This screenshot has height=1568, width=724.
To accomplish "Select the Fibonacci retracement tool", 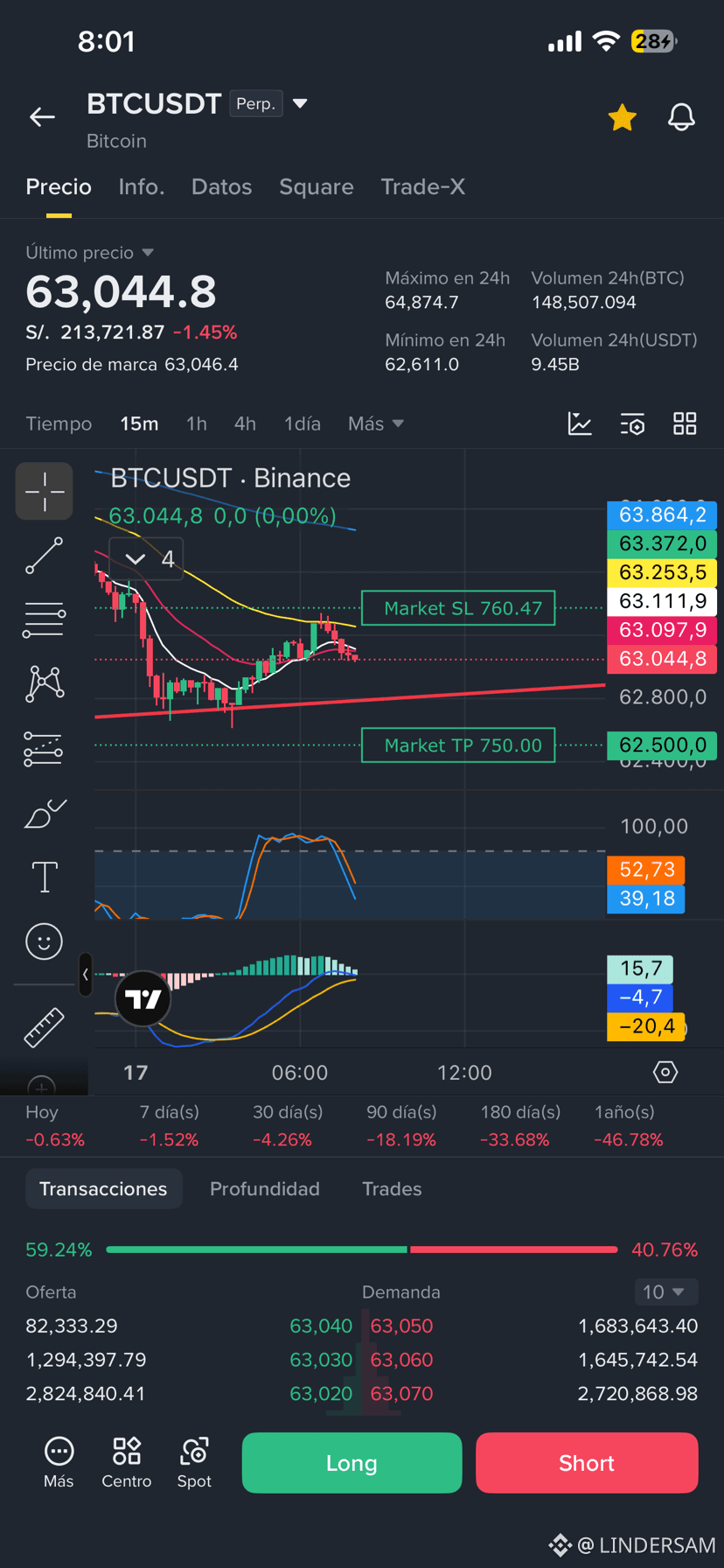I will click(44, 619).
